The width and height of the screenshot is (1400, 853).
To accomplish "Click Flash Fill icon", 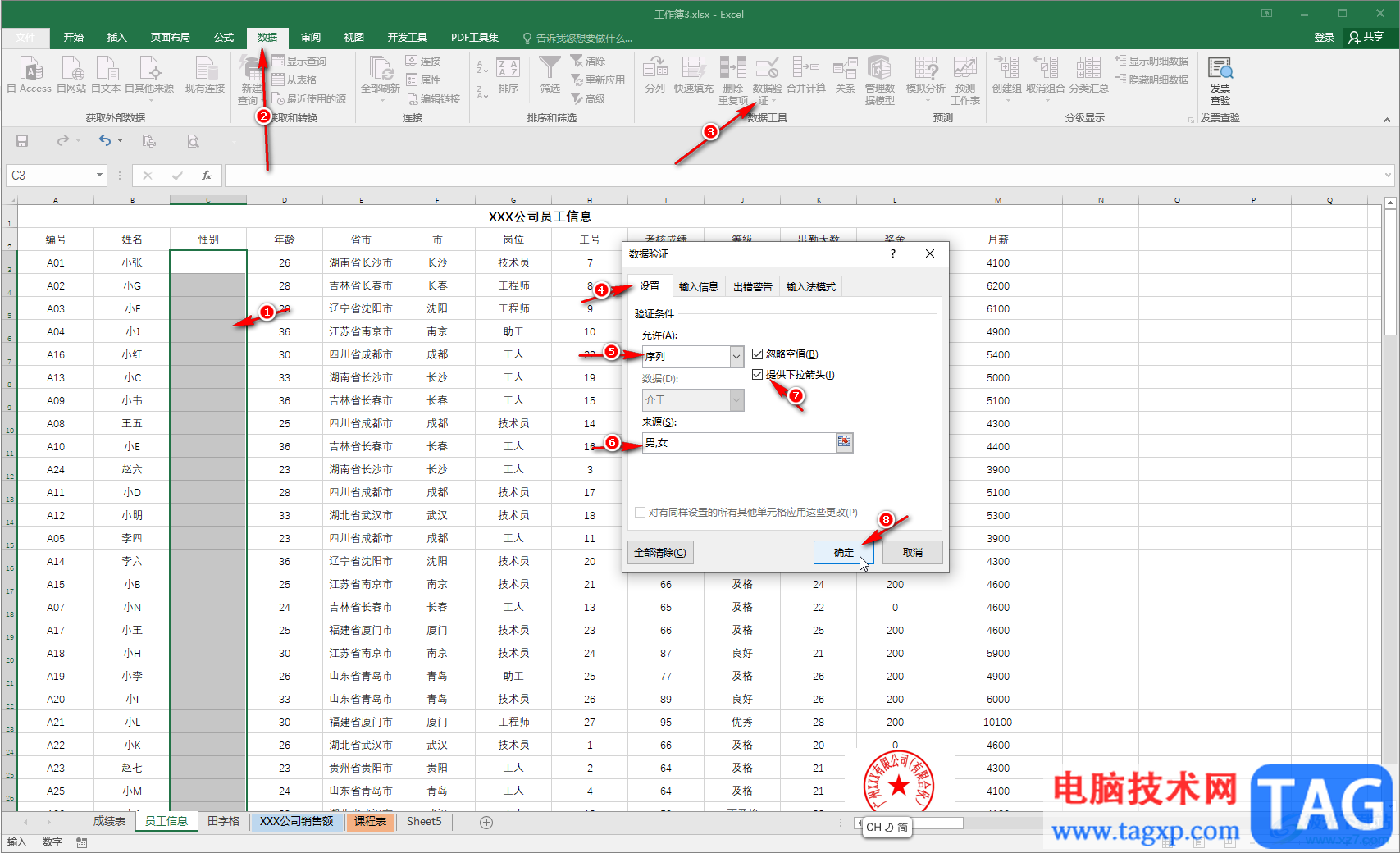I will [x=694, y=68].
